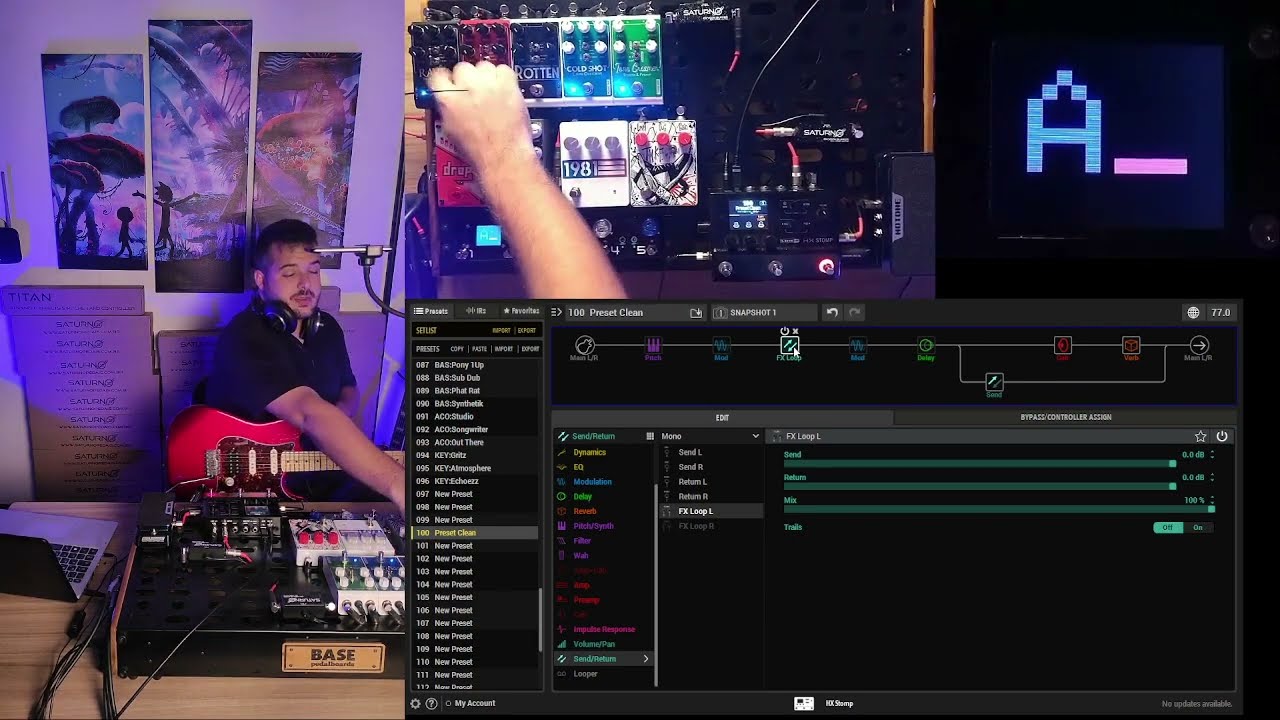
Task: Select the FX Loop block in signal chain
Action: coord(789,346)
